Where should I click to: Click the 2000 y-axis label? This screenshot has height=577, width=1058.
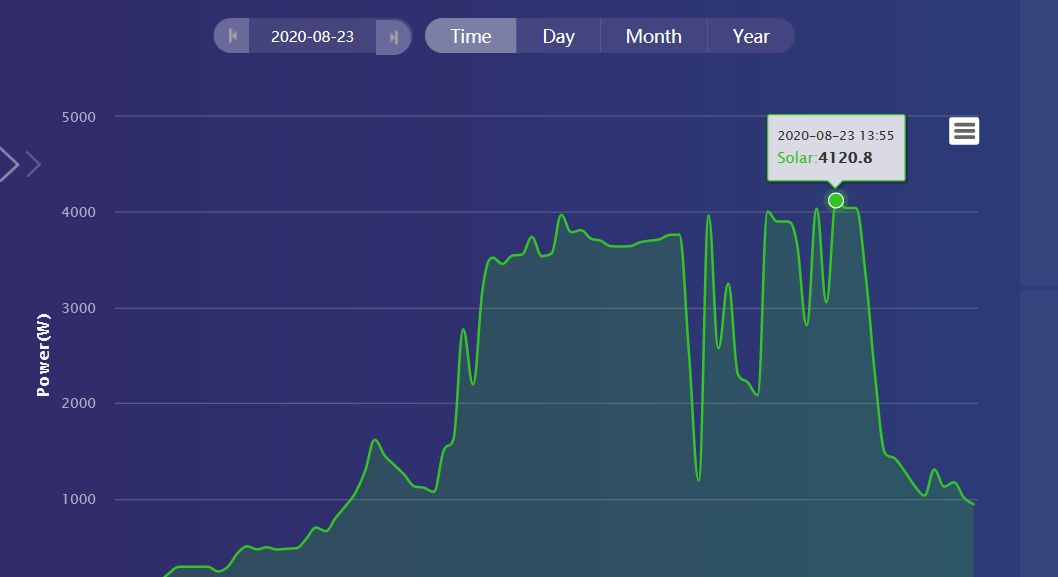click(x=79, y=403)
